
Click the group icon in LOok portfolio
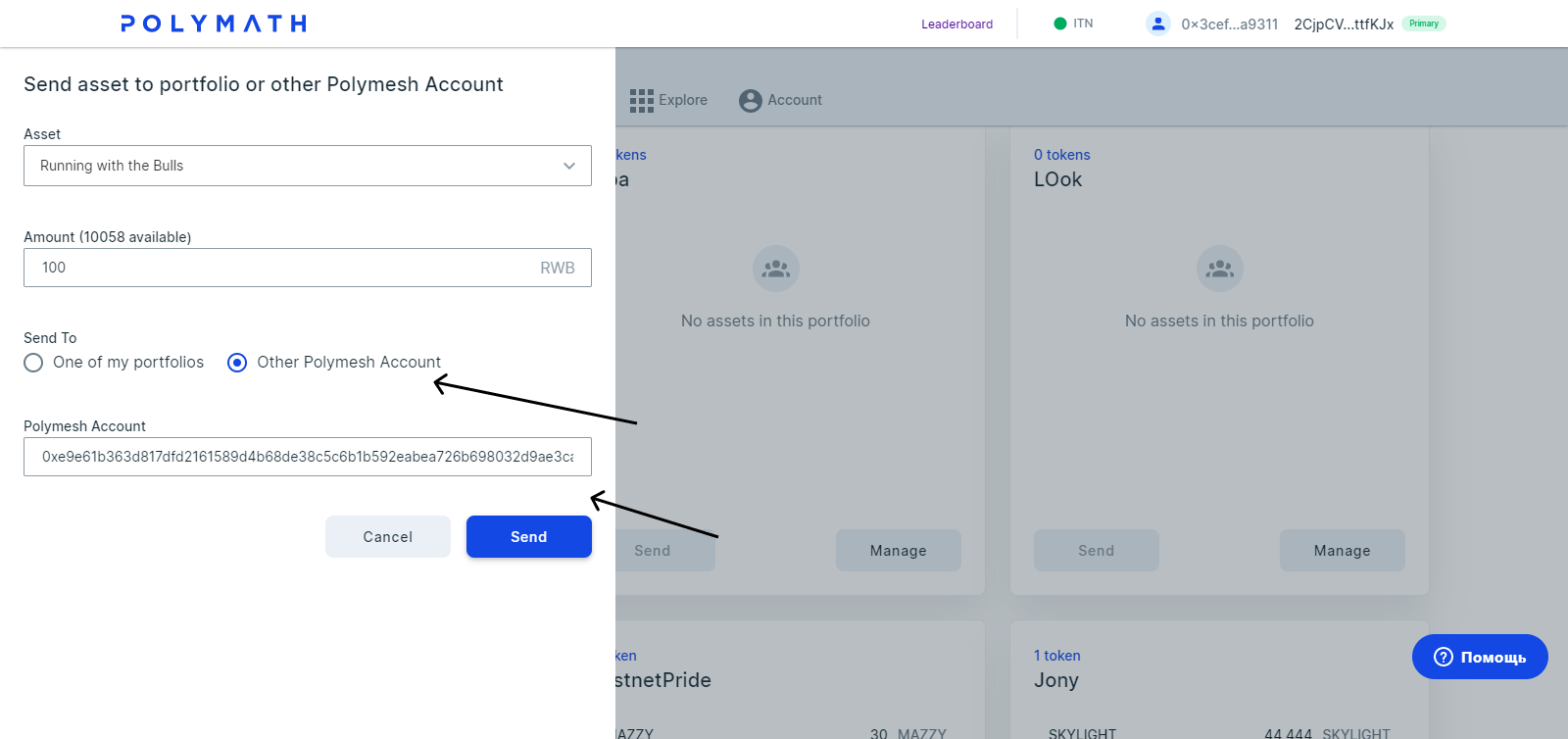[x=1219, y=269]
